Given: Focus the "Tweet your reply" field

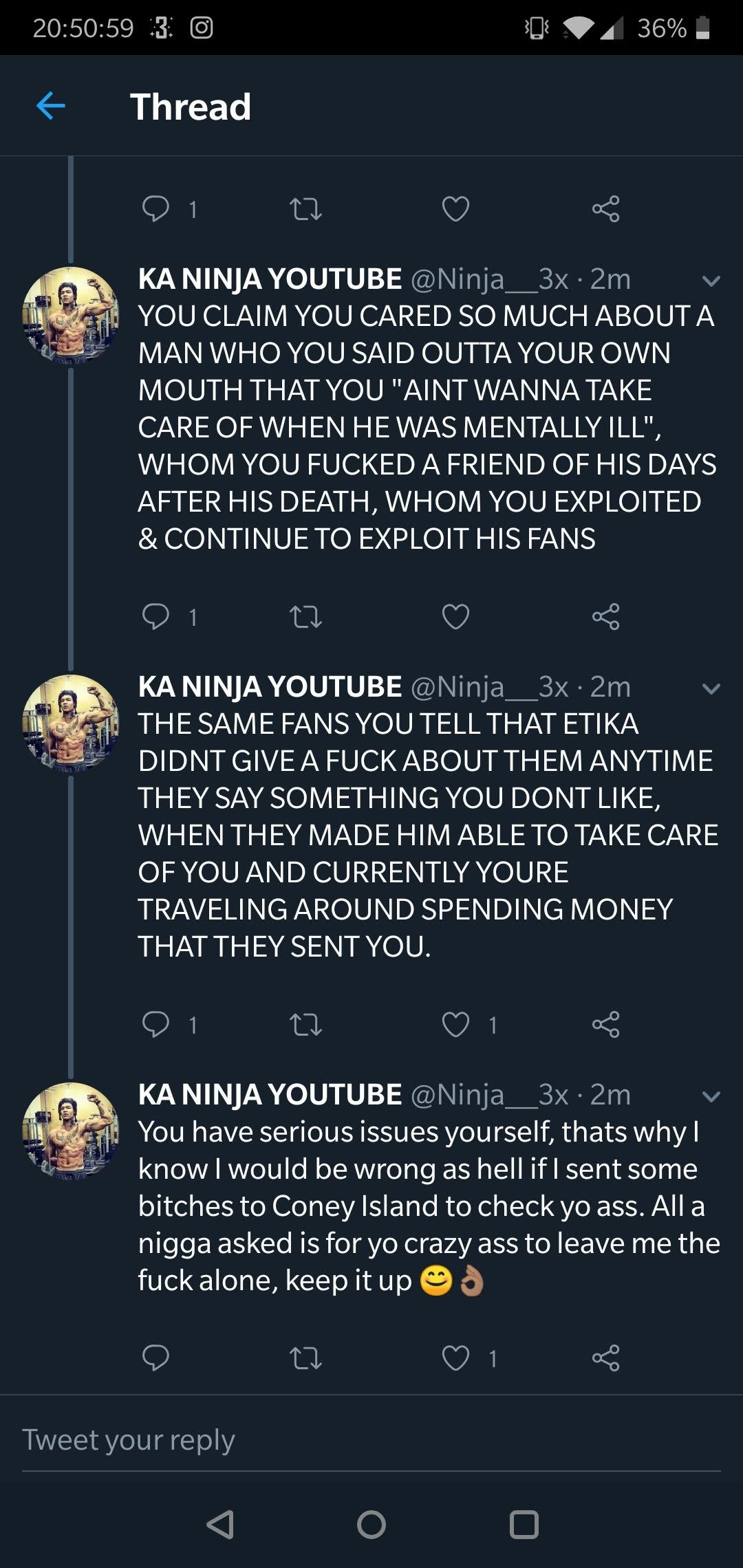Looking at the screenshot, I should click(x=371, y=1440).
